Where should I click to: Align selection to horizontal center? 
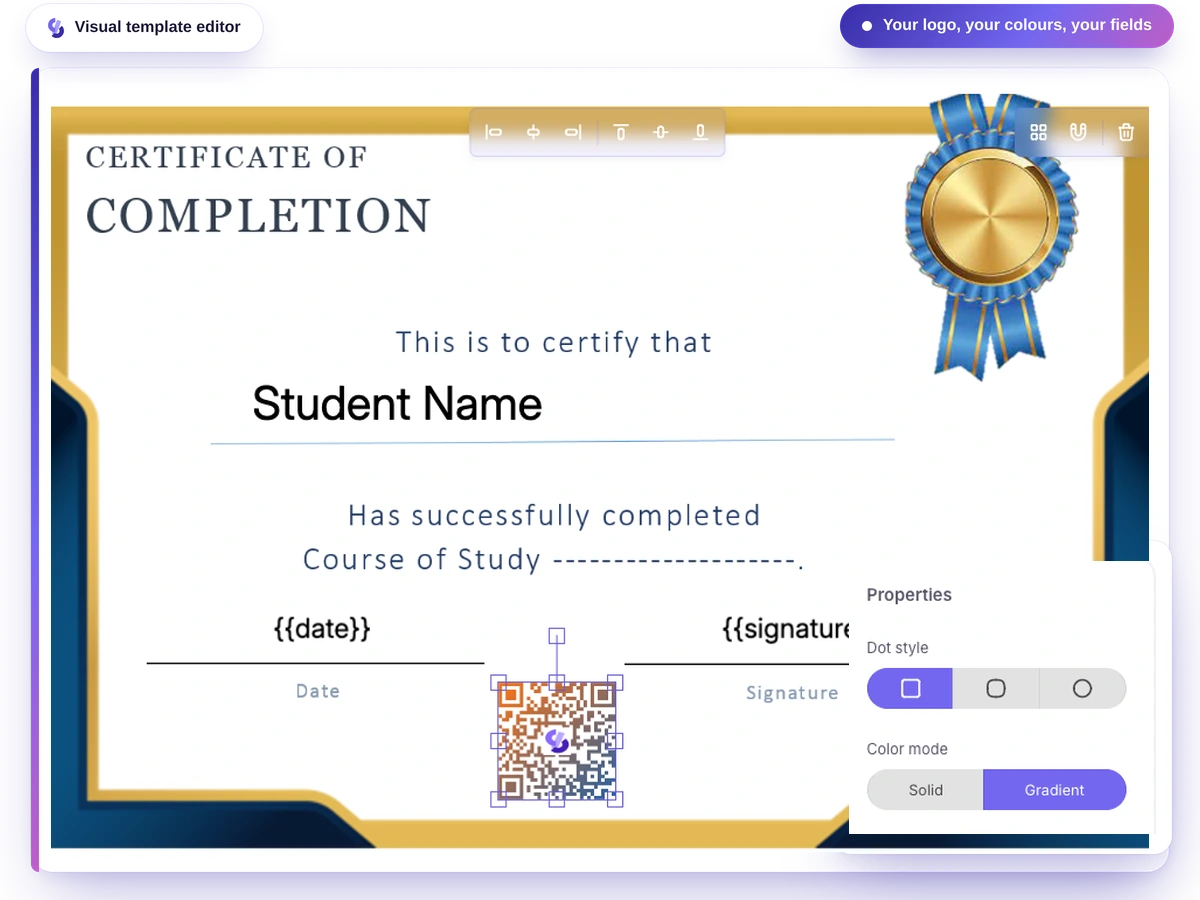coord(533,132)
